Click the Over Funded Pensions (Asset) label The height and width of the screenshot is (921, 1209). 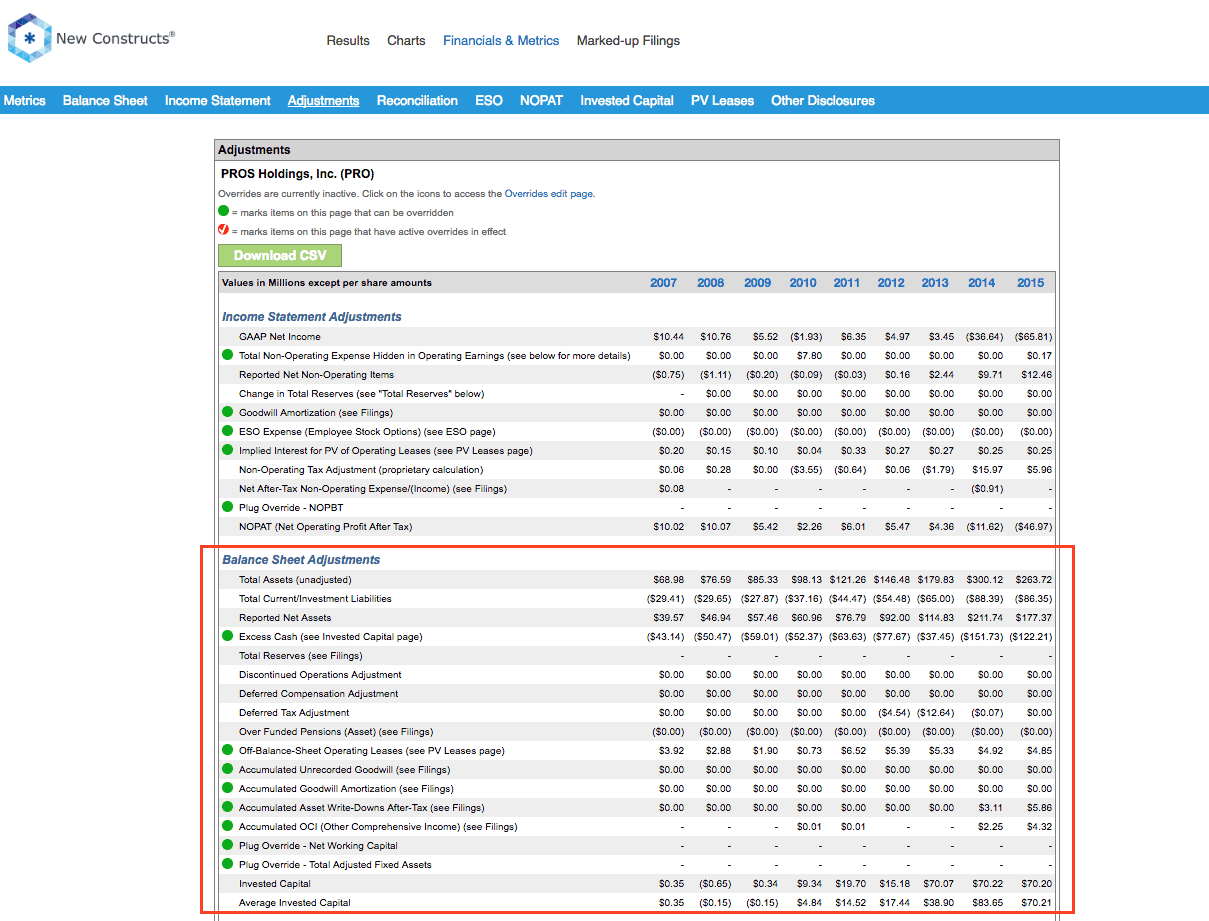tap(336, 732)
